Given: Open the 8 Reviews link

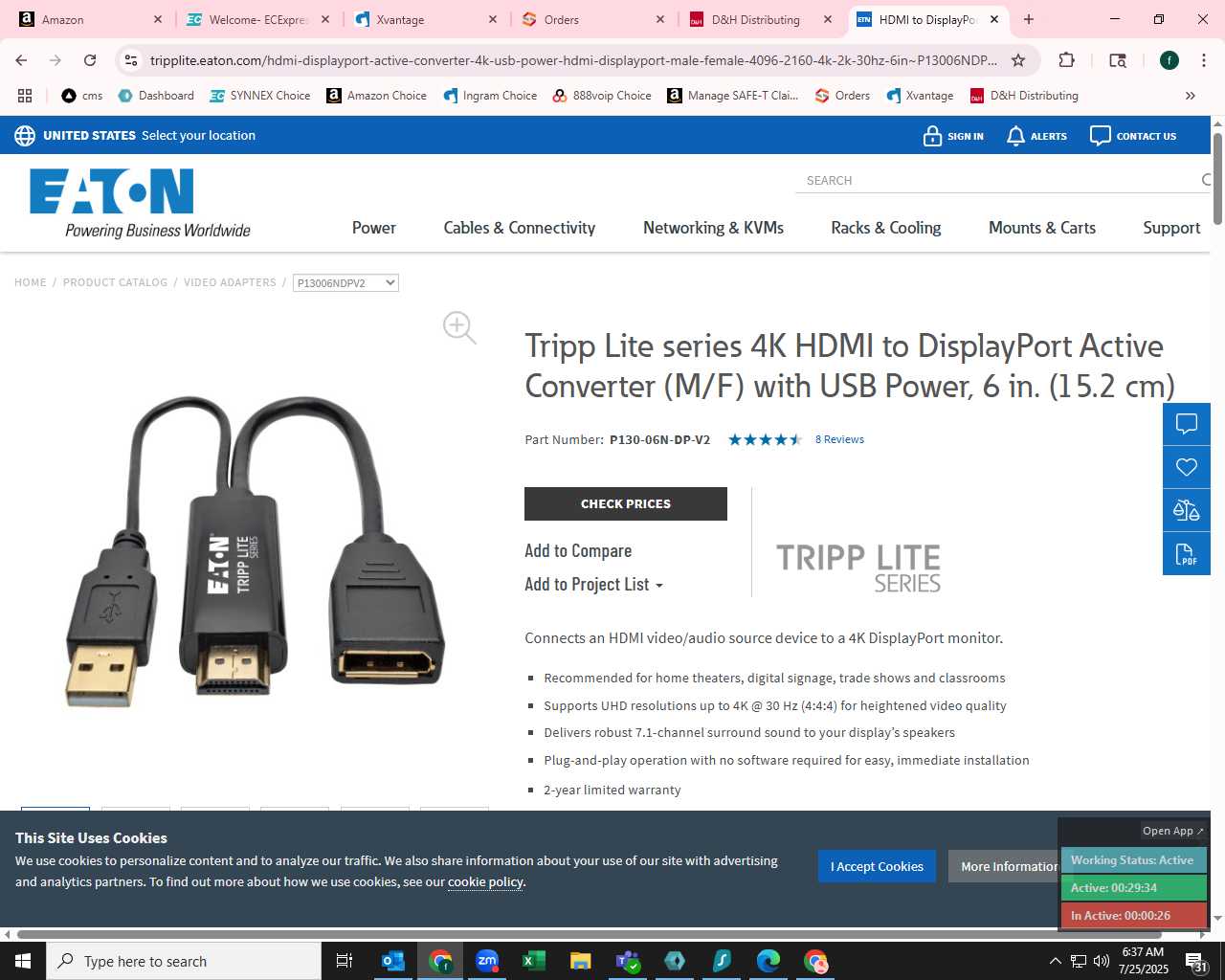Looking at the screenshot, I should (x=839, y=439).
